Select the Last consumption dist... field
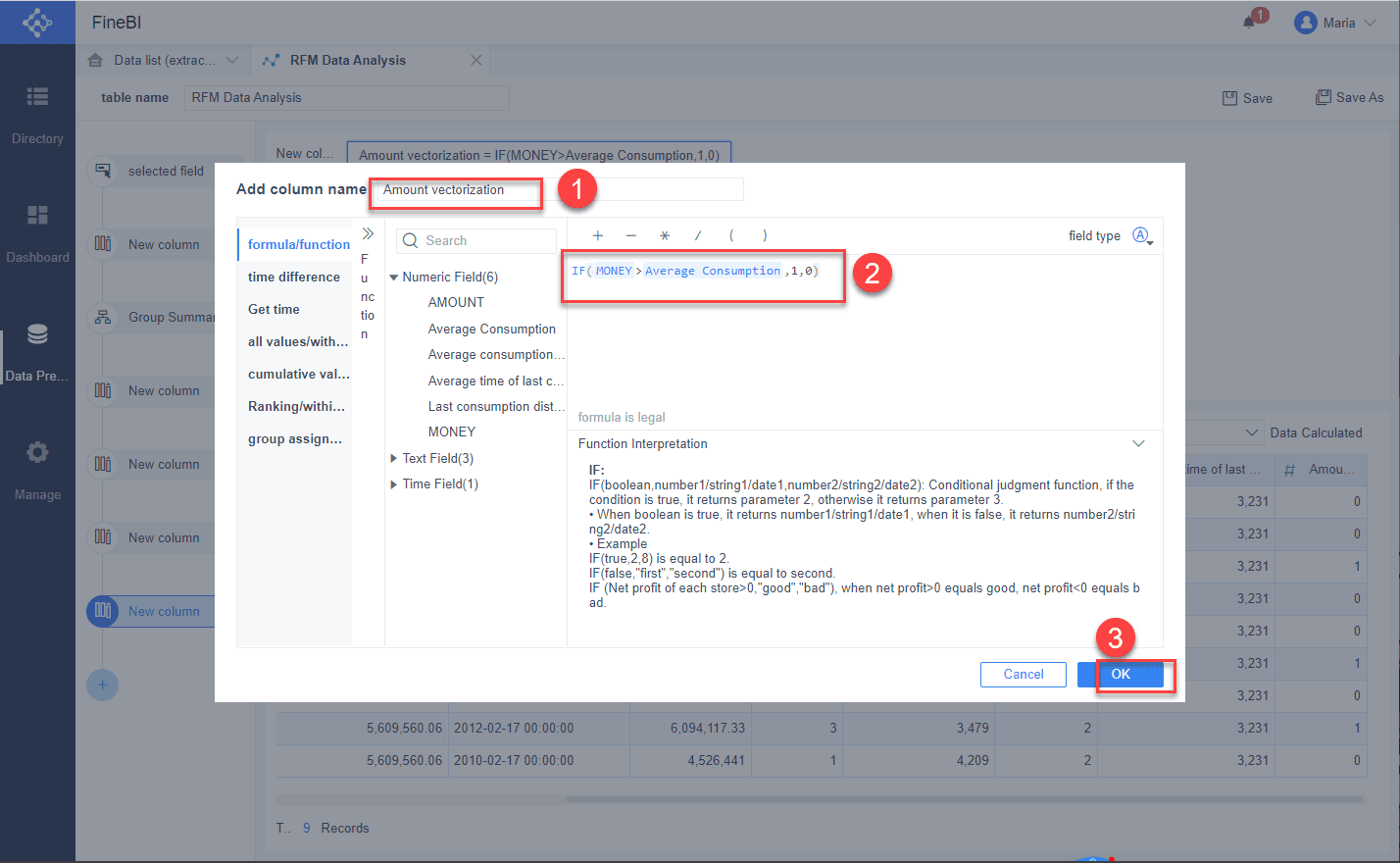Viewport: 1400px width, 863px height. tap(496, 407)
